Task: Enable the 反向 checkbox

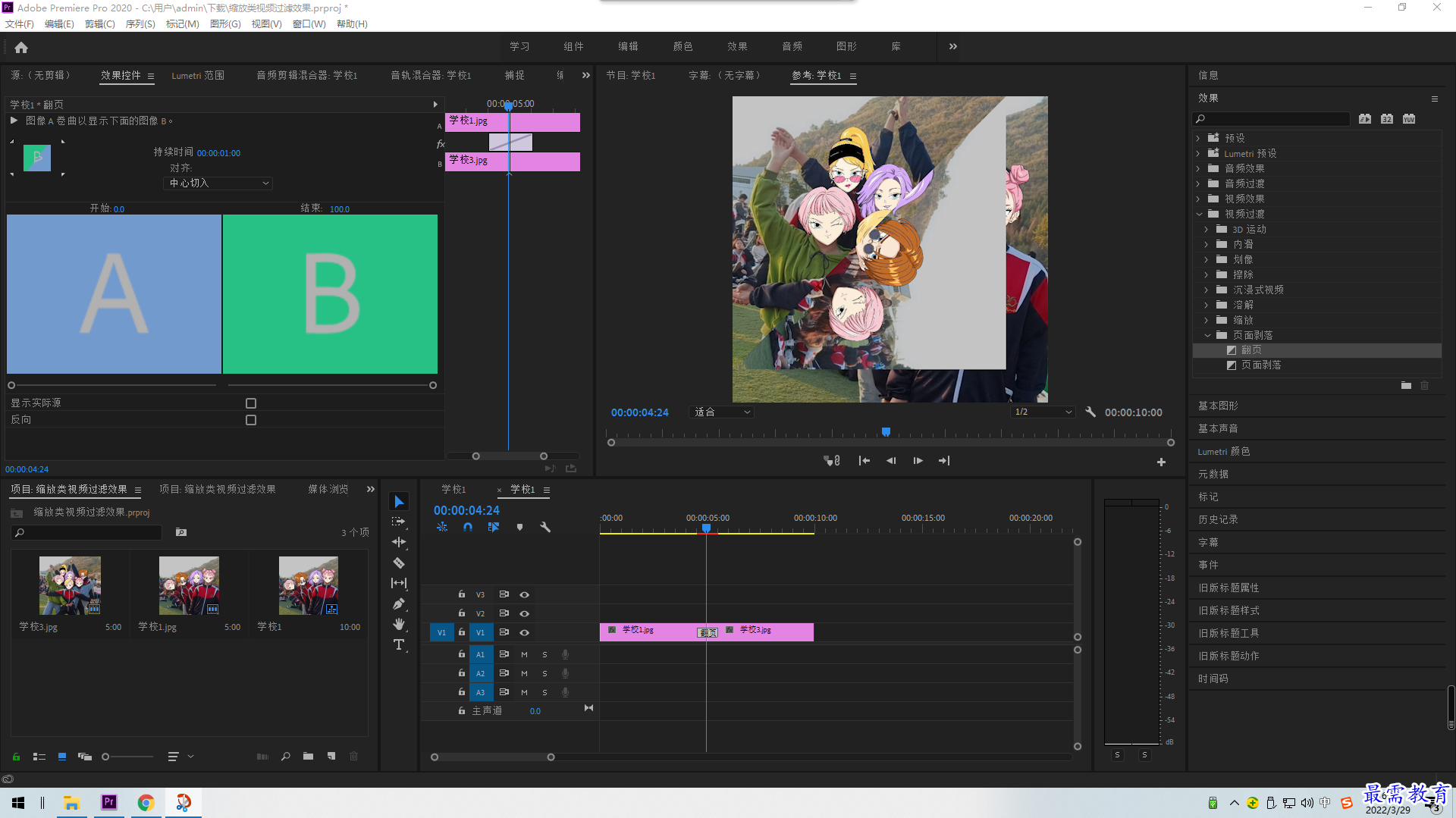Action: point(251,420)
